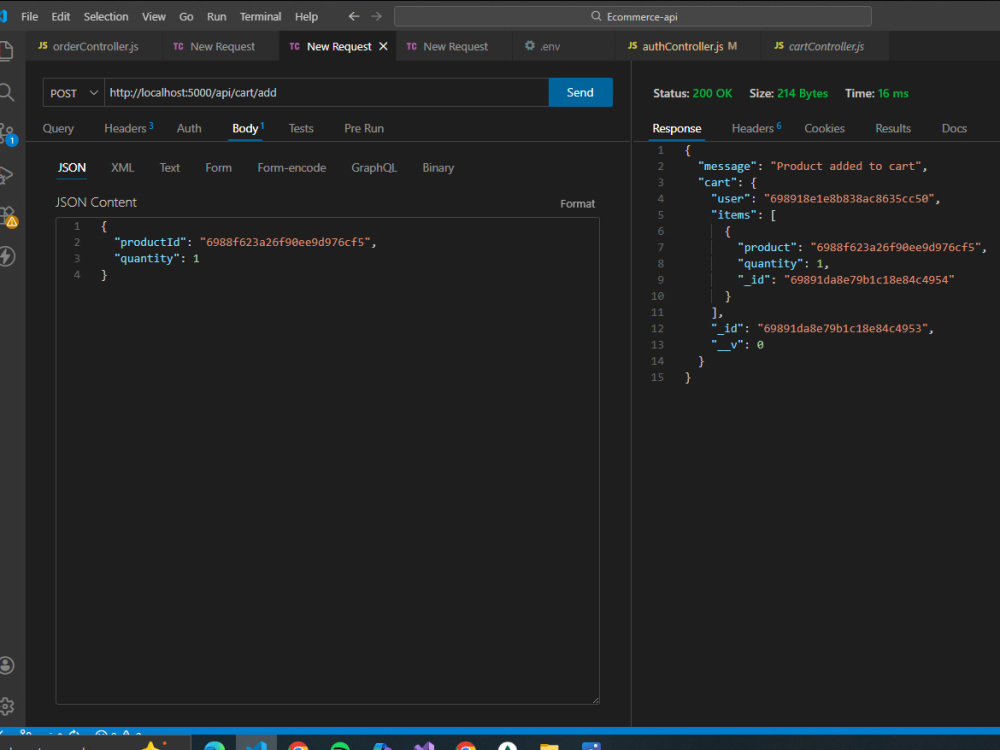Screen dimensions: 1000x750
Task: Open the Results tab
Action: [x=893, y=129]
